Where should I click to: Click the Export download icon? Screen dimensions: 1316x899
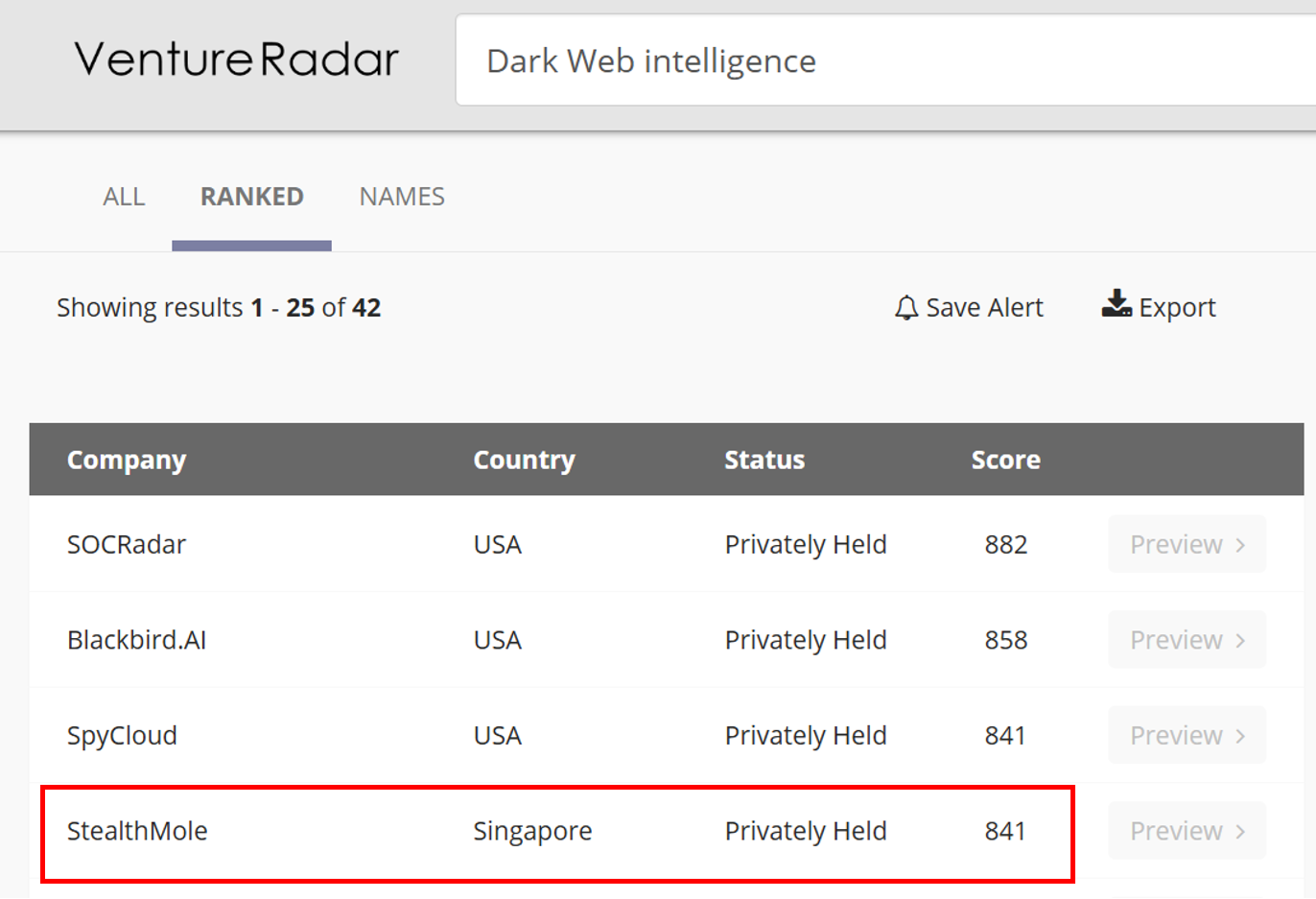(x=1116, y=304)
